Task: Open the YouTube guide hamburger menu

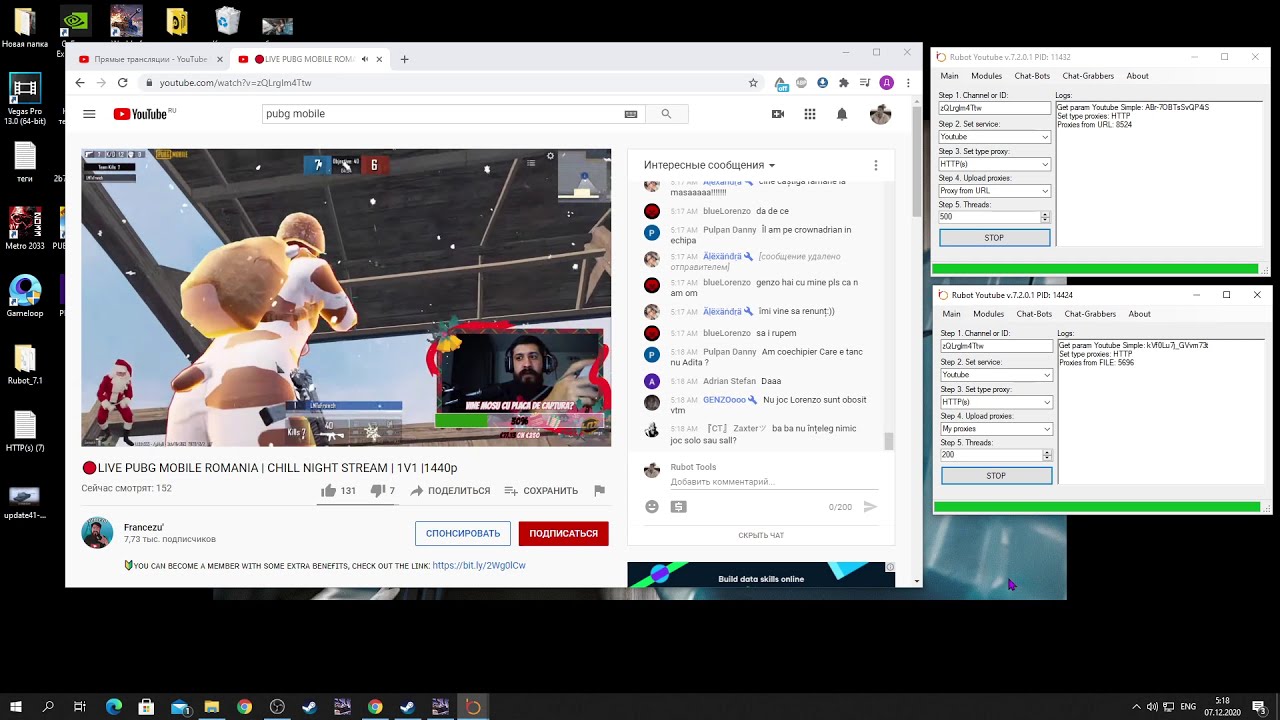Action: [x=89, y=114]
